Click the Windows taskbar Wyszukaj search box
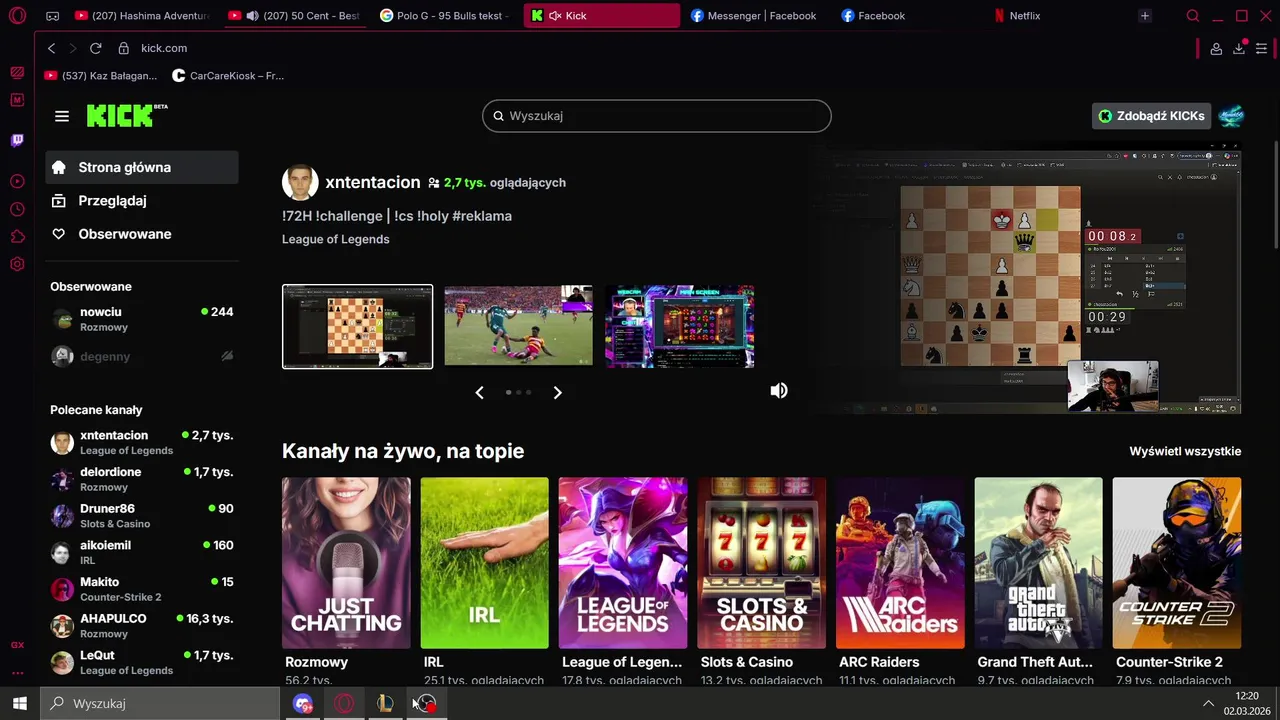Viewport: 1280px width, 720px height. tap(160, 703)
